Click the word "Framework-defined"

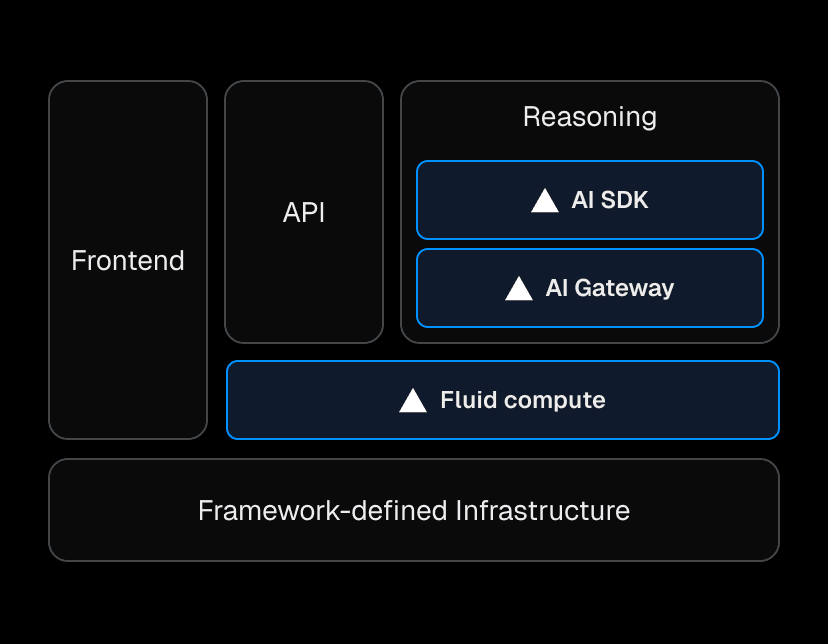coord(323,511)
